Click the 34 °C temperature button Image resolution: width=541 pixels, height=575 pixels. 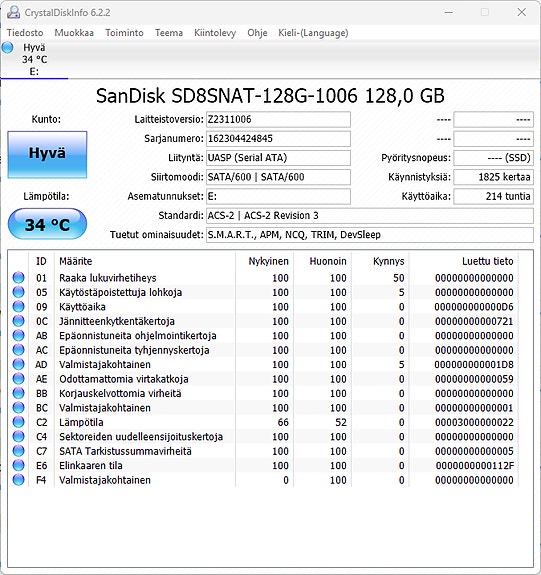coord(47,224)
